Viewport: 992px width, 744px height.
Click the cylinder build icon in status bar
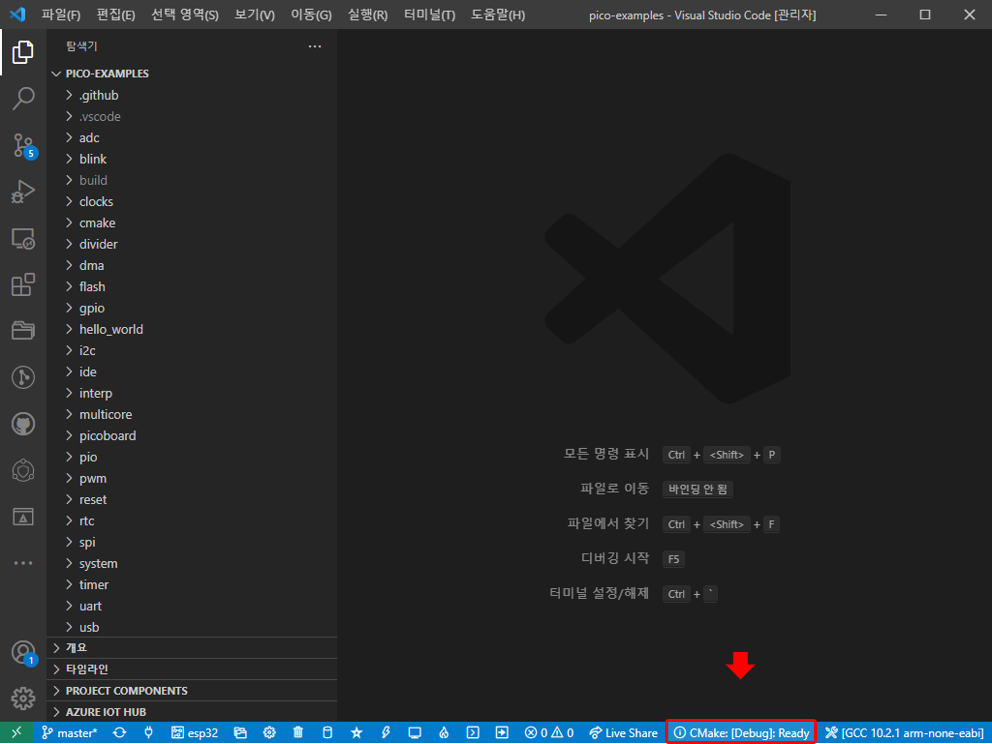pos(327,733)
